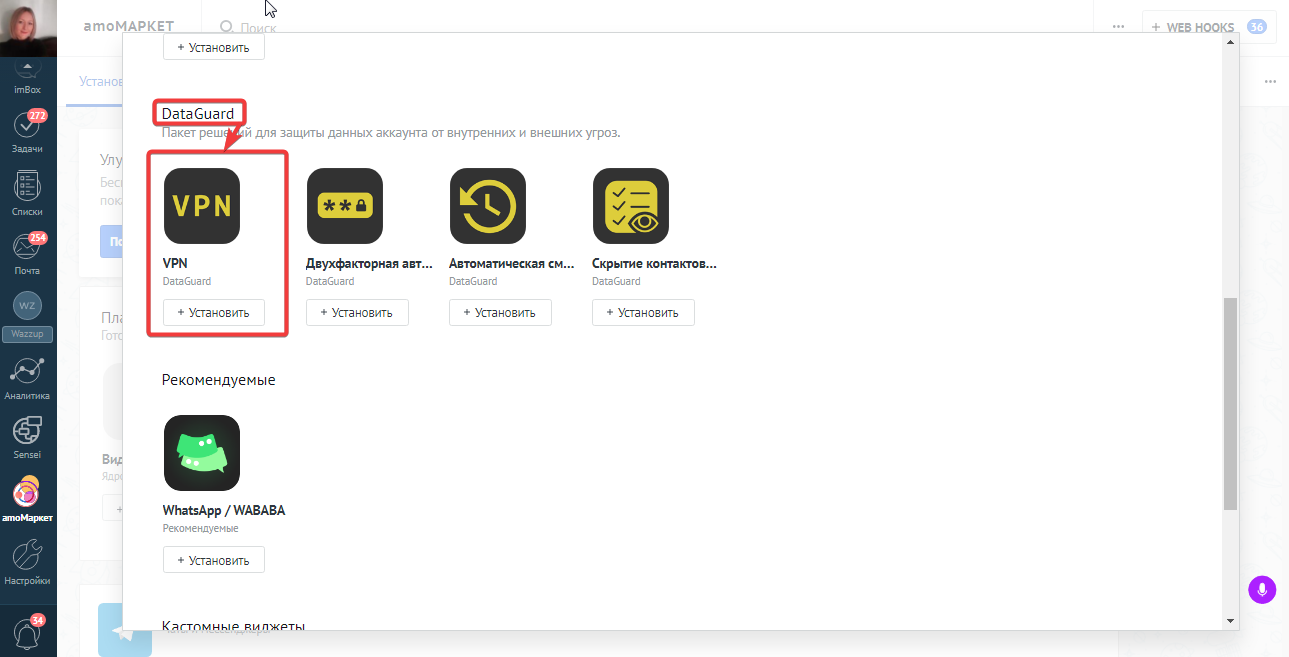1289x657 pixels.
Task: Click the Скрытие контактов... title text
Action: (655, 264)
